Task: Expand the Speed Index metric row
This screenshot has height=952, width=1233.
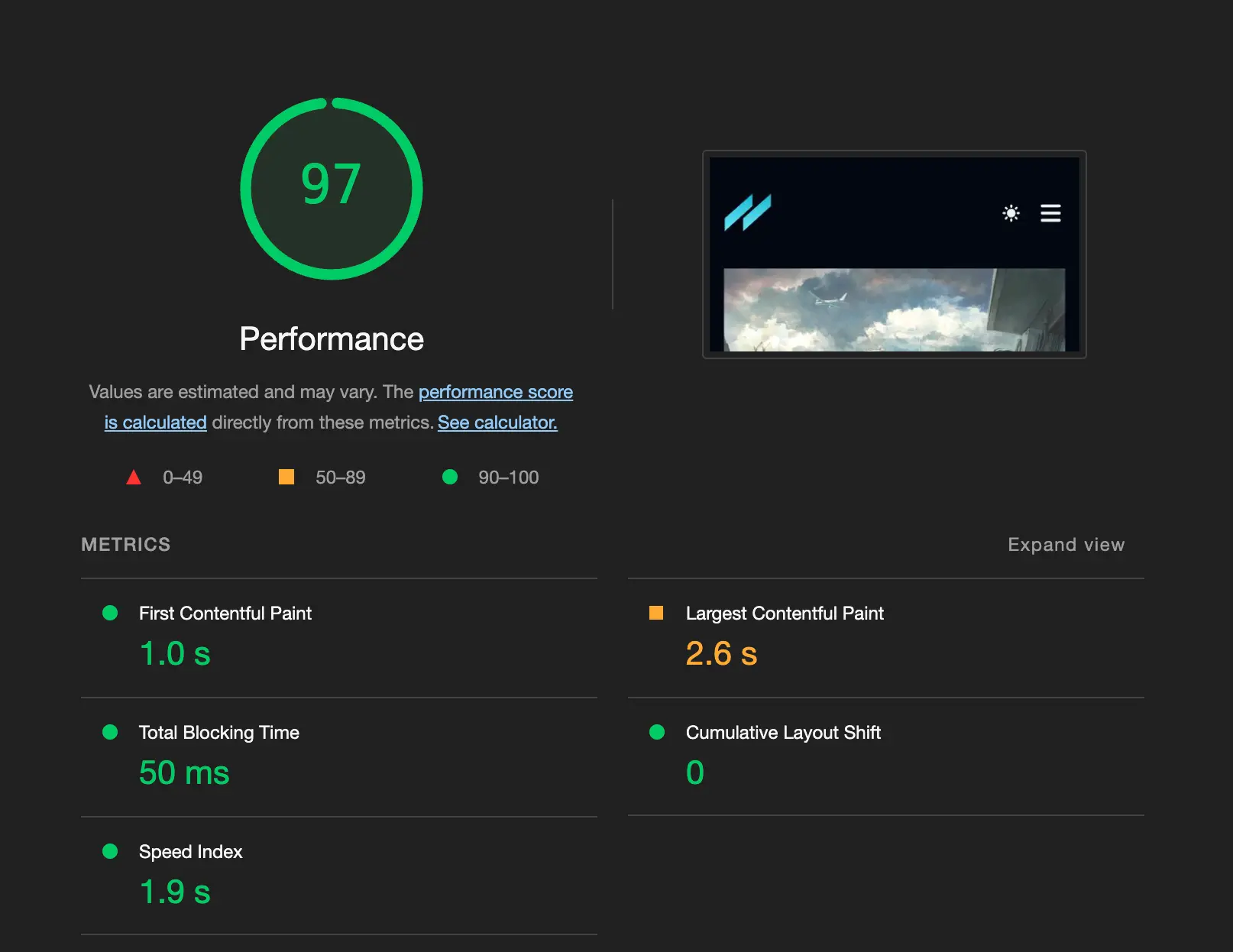Action: [x=190, y=852]
